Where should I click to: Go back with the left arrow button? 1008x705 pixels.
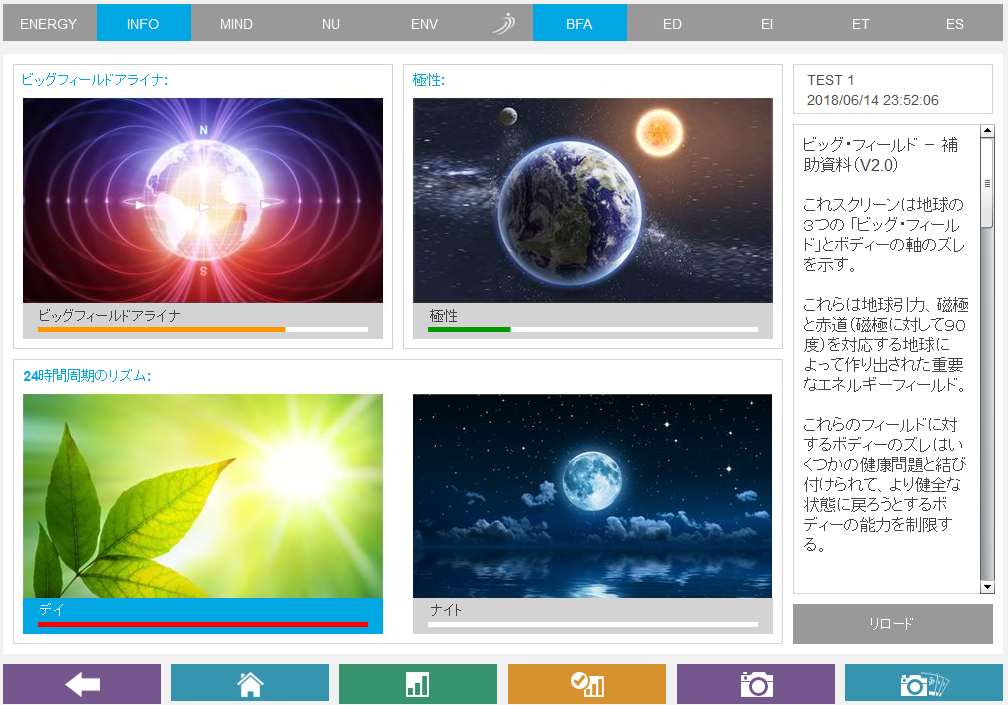point(82,684)
